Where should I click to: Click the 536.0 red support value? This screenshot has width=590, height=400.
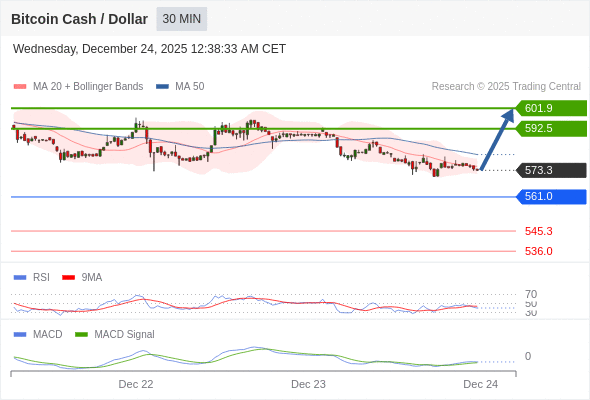539,251
